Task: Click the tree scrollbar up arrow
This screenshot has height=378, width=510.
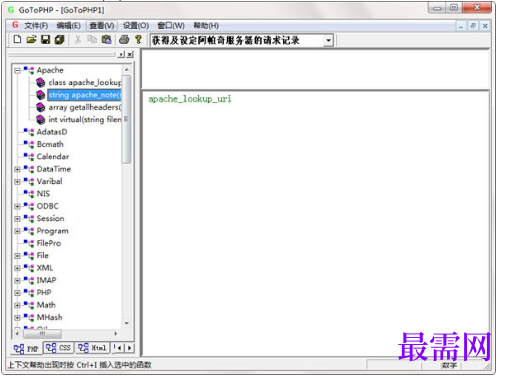Action: (x=126, y=70)
